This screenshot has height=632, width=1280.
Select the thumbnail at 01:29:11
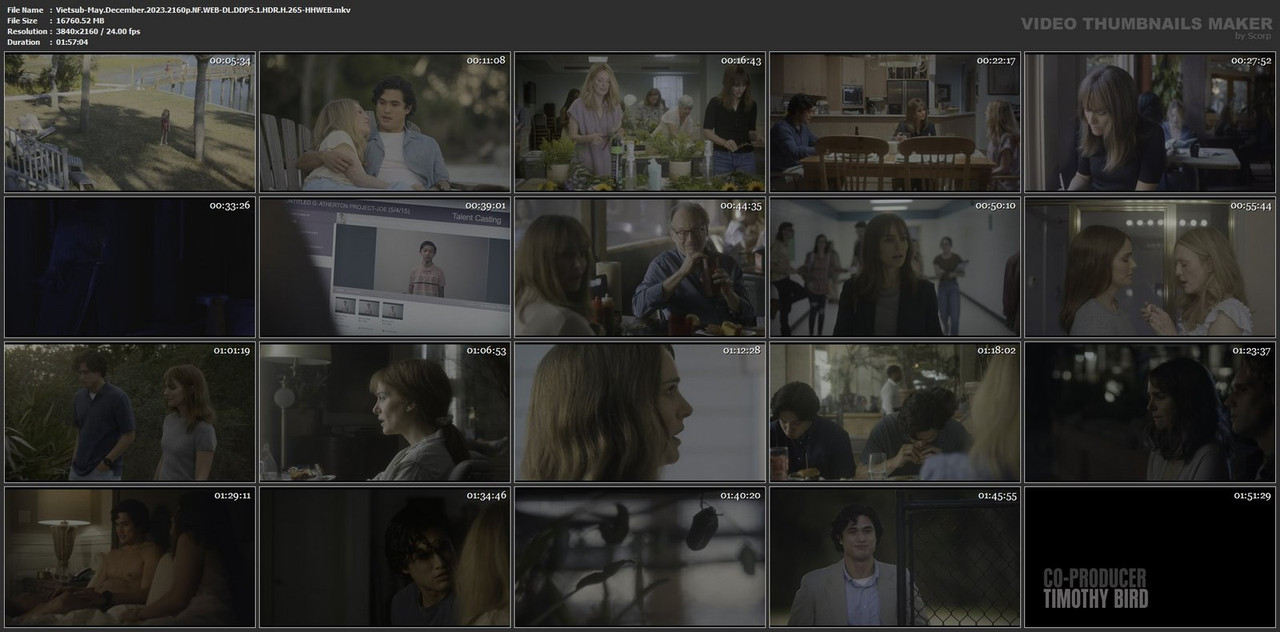130,557
